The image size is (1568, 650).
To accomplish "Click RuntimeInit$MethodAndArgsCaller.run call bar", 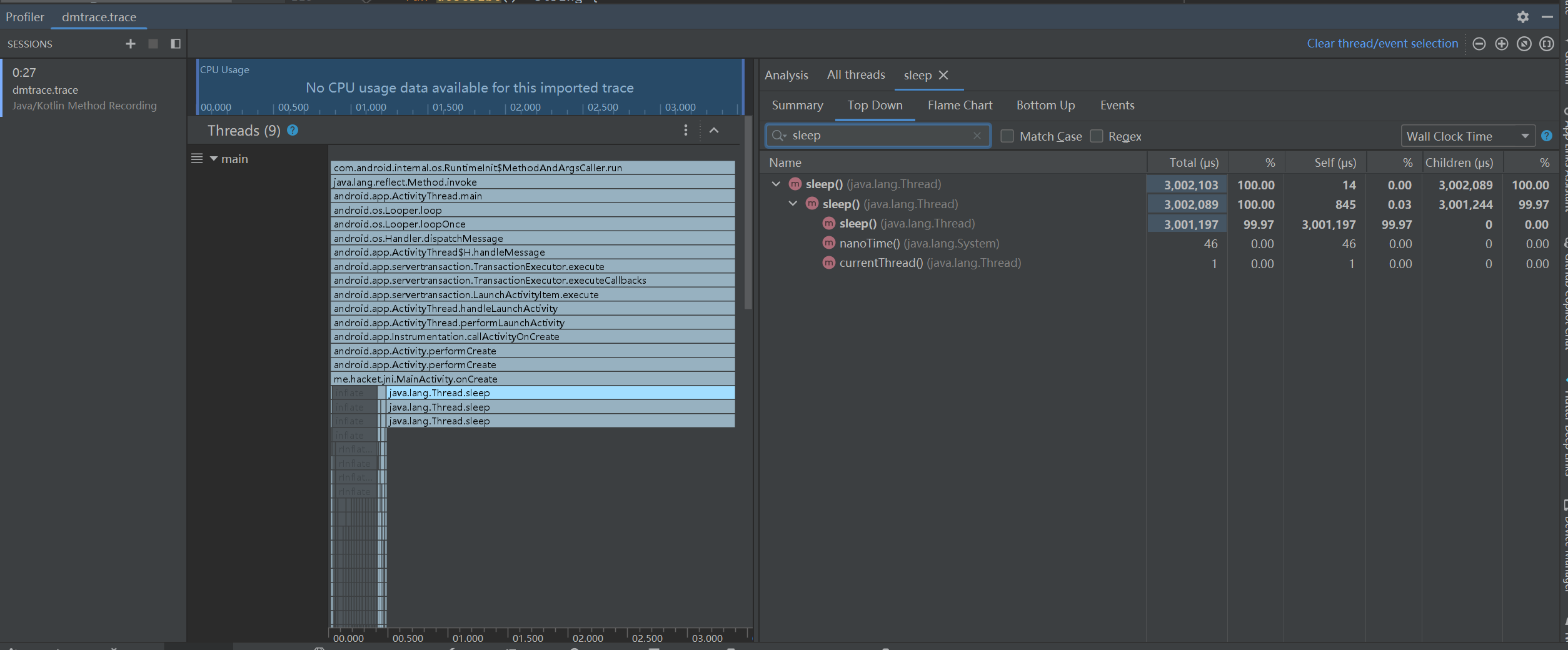I will pyautogui.click(x=533, y=167).
